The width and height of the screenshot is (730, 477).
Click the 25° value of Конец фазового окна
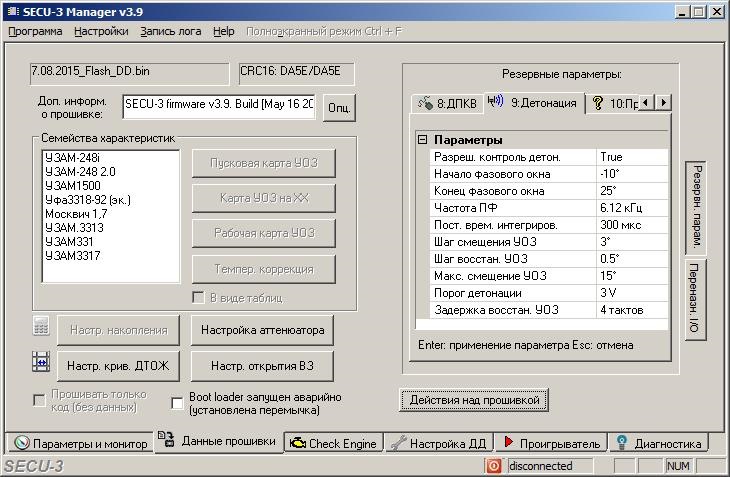(632, 191)
